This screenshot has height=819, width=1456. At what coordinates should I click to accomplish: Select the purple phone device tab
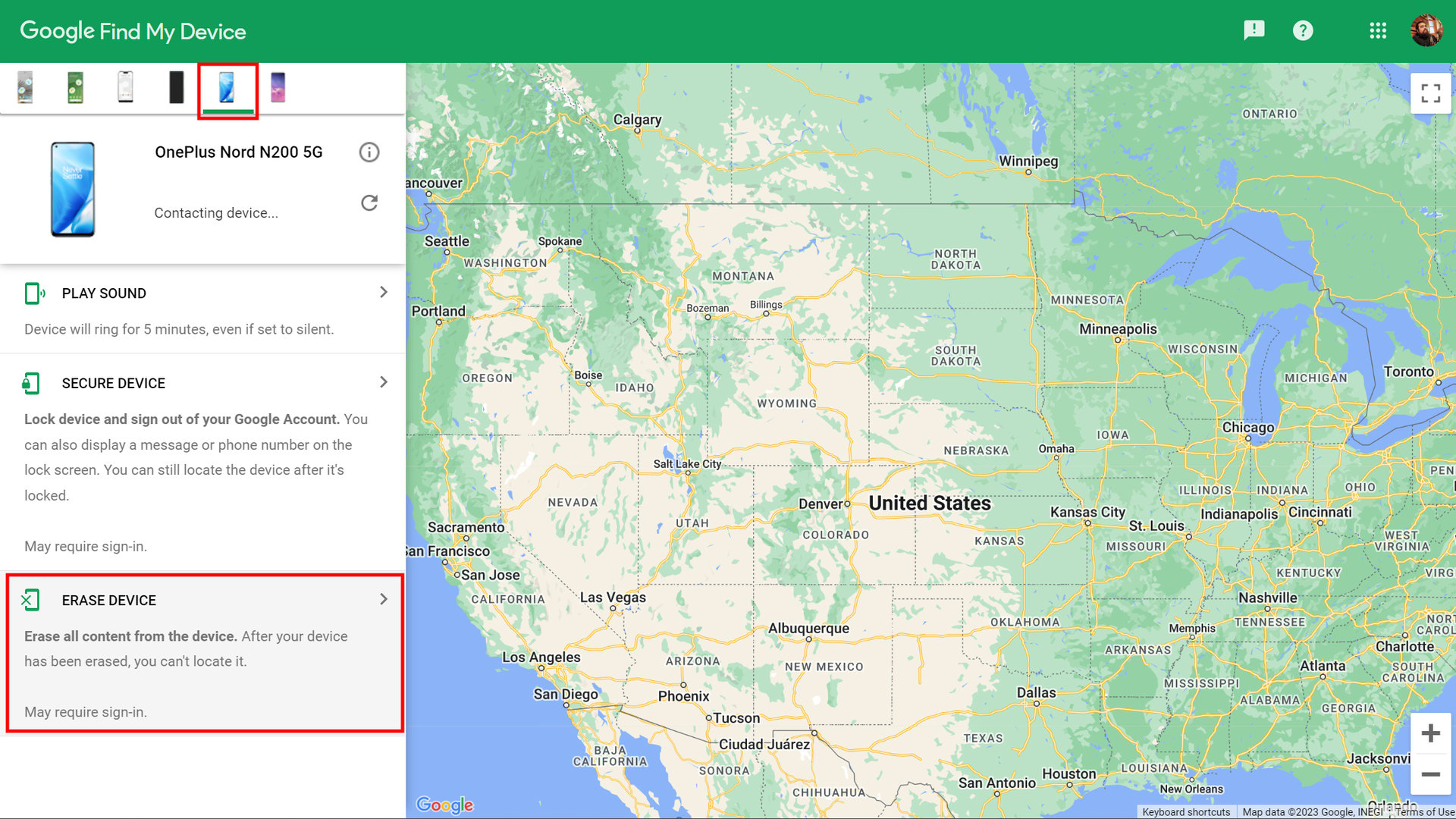pos(278,87)
